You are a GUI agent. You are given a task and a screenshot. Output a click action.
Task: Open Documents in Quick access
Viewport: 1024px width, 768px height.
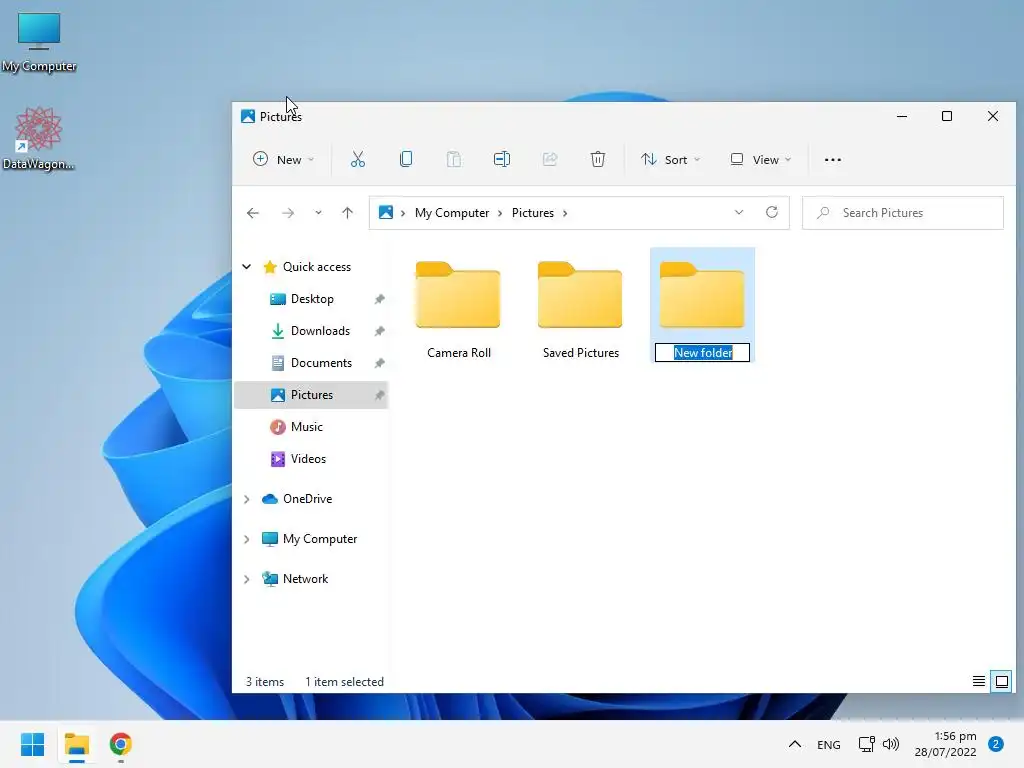click(321, 362)
